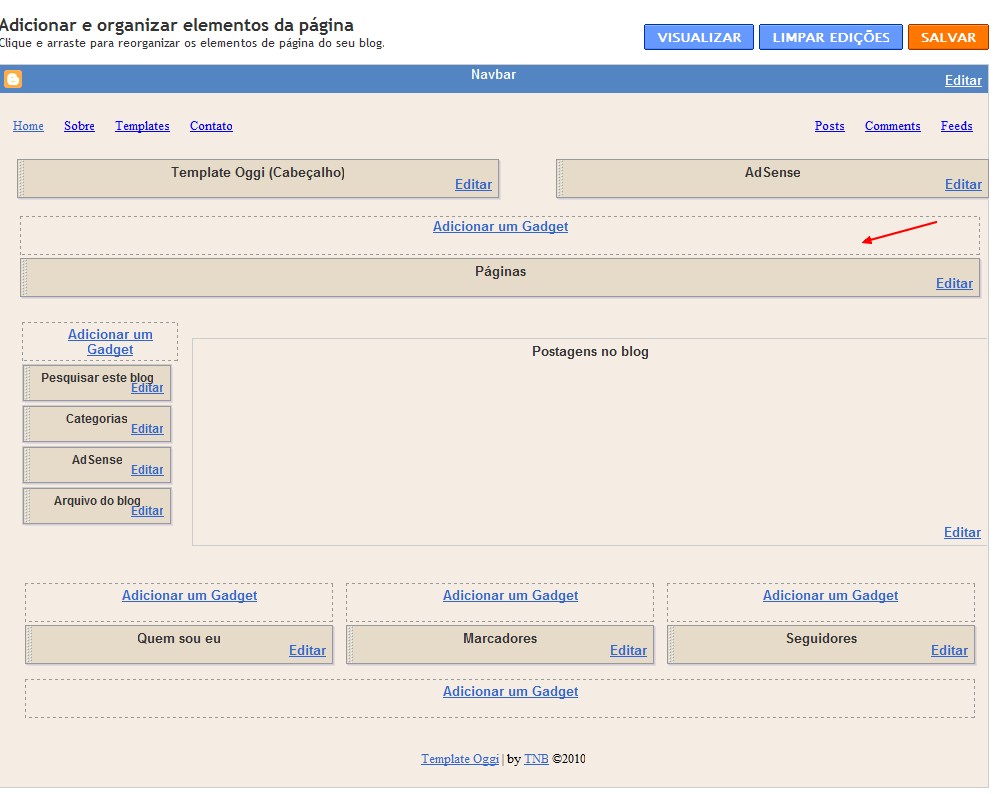
Task: Click the sidebar AdSense title text
Action: click(x=97, y=460)
